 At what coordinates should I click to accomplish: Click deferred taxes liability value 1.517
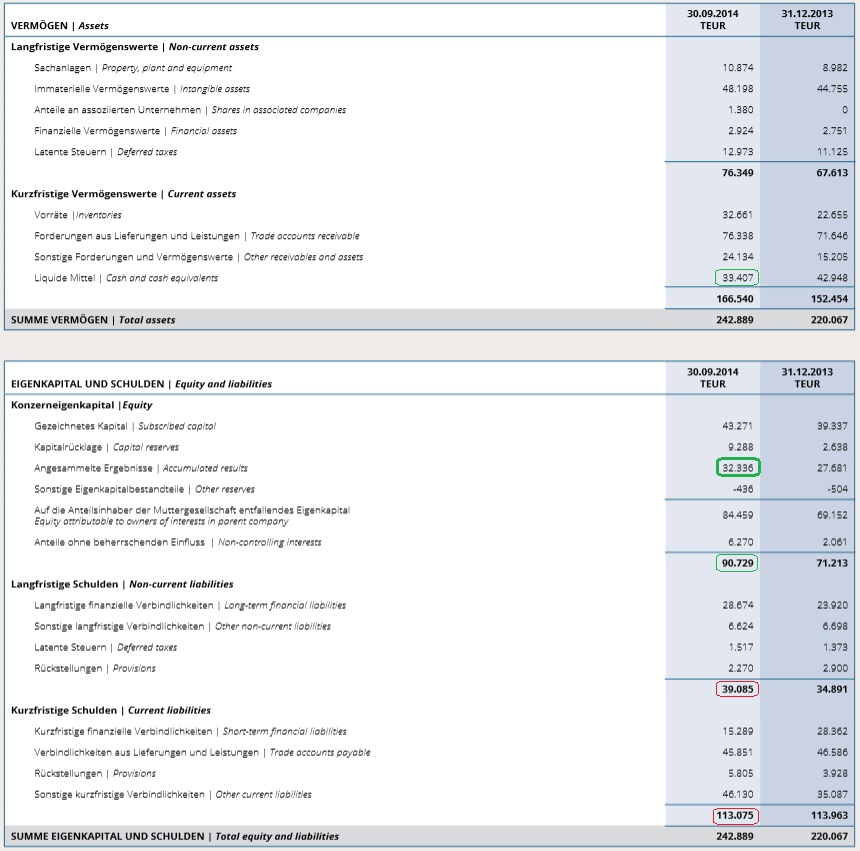pos(740,648)
